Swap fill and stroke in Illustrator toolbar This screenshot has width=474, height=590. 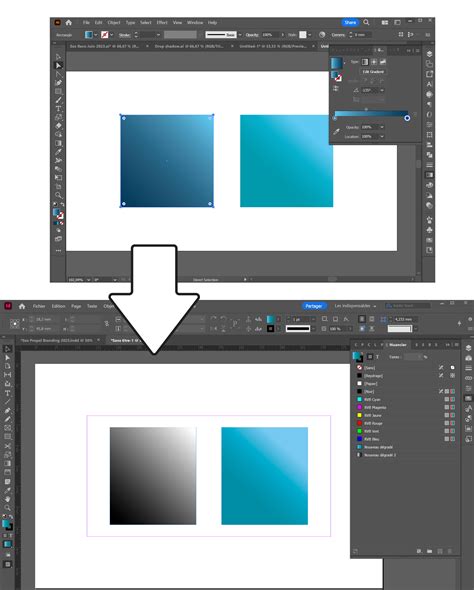tap(62, 204)
